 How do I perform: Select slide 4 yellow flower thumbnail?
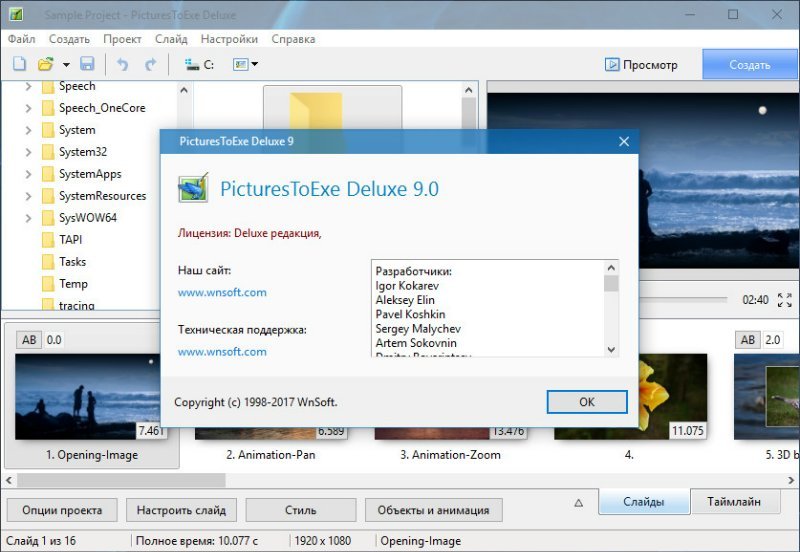point(673,396)
